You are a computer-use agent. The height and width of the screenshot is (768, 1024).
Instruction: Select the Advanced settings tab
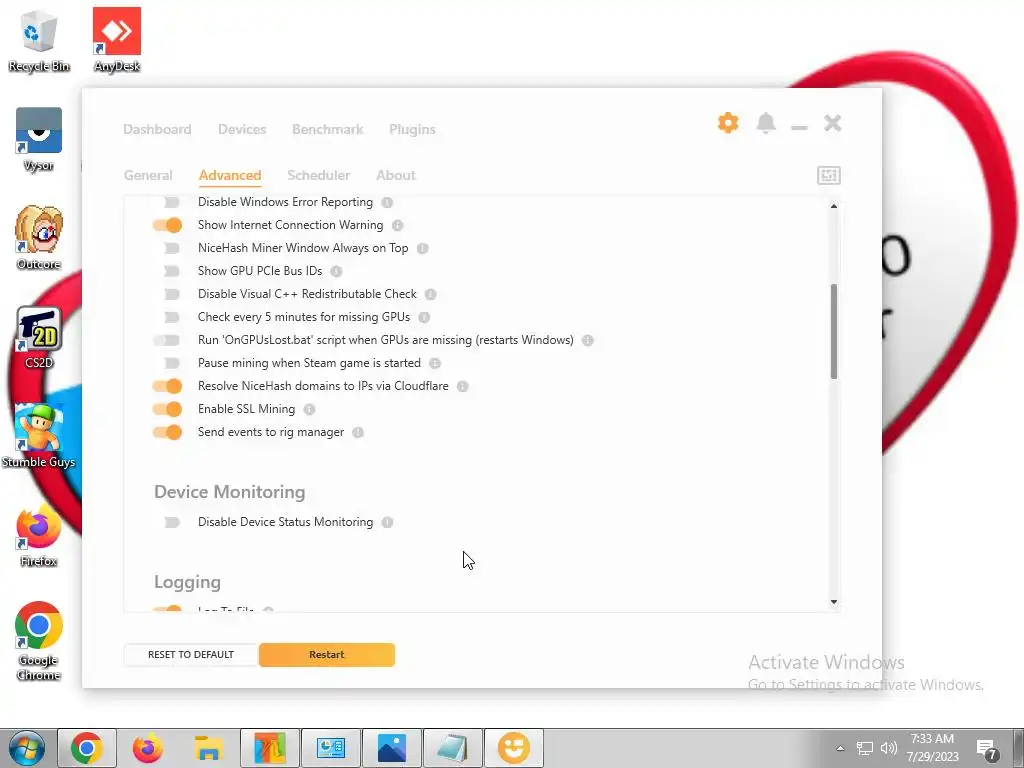(230, 175)
